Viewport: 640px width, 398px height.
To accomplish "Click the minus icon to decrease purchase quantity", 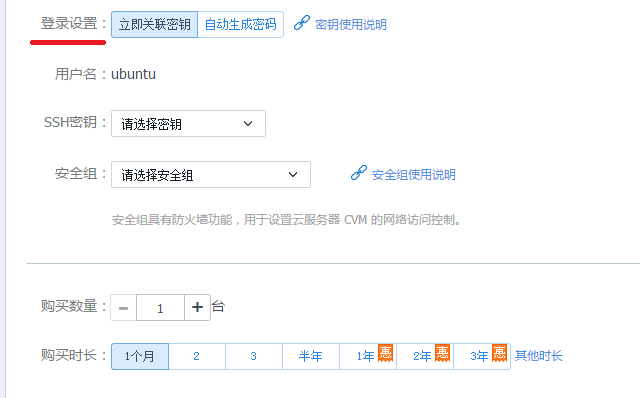I will pos(123,307).
